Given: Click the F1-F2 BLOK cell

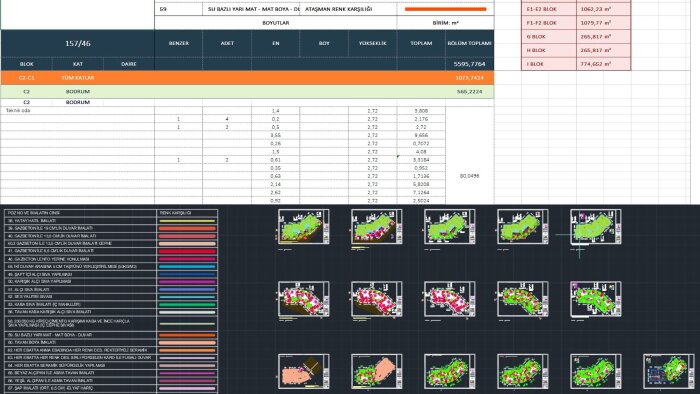Looking at the screenshot, I should (x=549, y=23).
